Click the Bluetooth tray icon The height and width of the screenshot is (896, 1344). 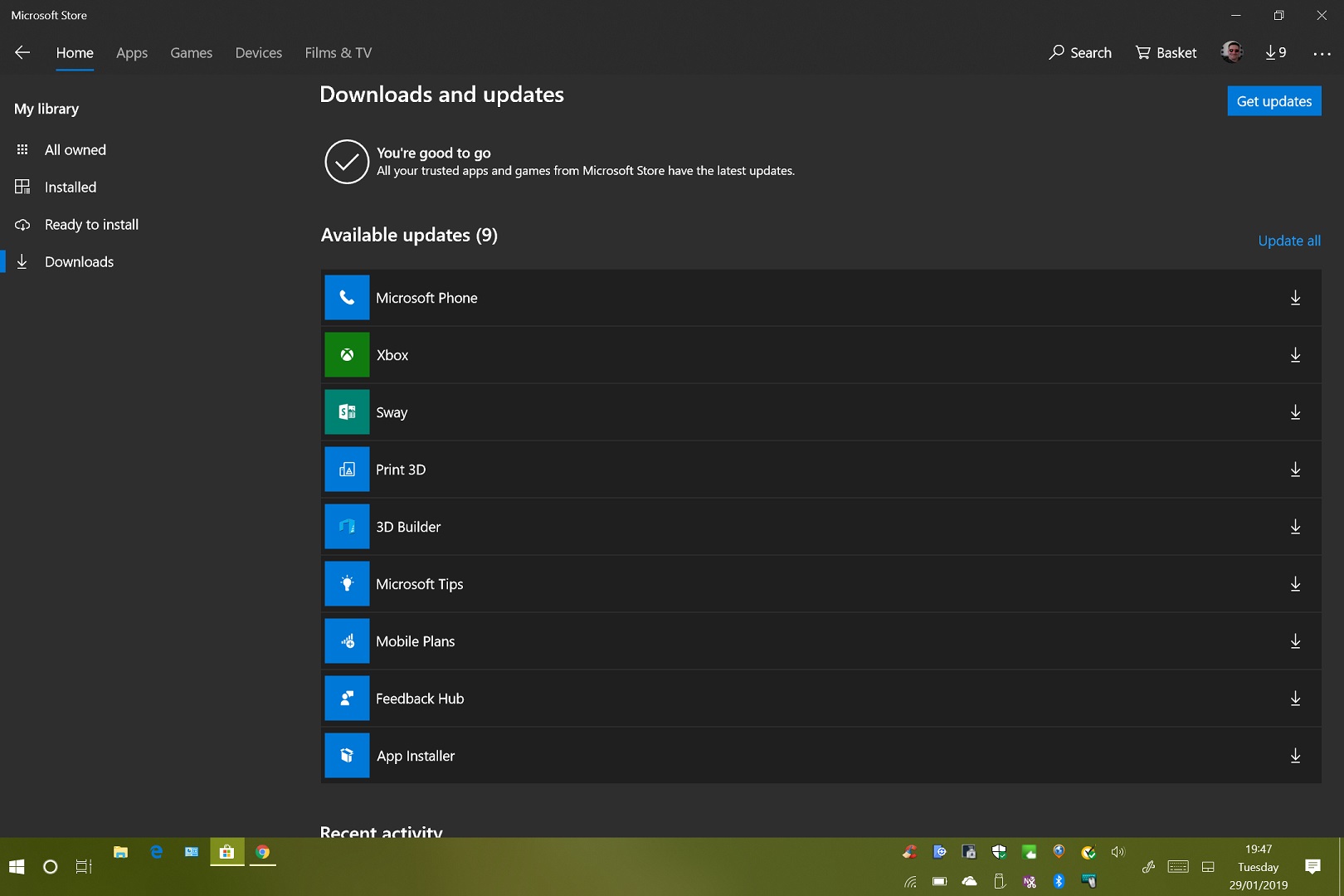click(1059, 881)
